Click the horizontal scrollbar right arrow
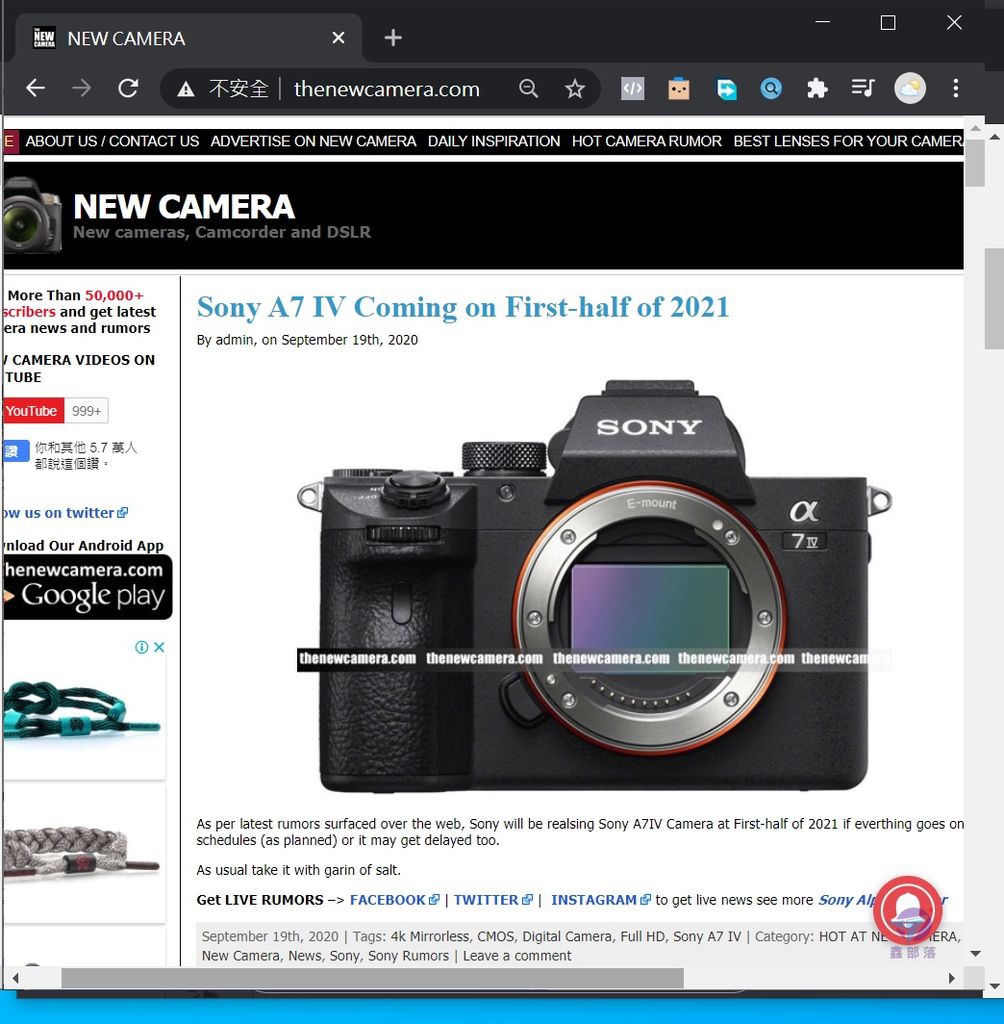 pyautogui.click(x=952, y=978)
